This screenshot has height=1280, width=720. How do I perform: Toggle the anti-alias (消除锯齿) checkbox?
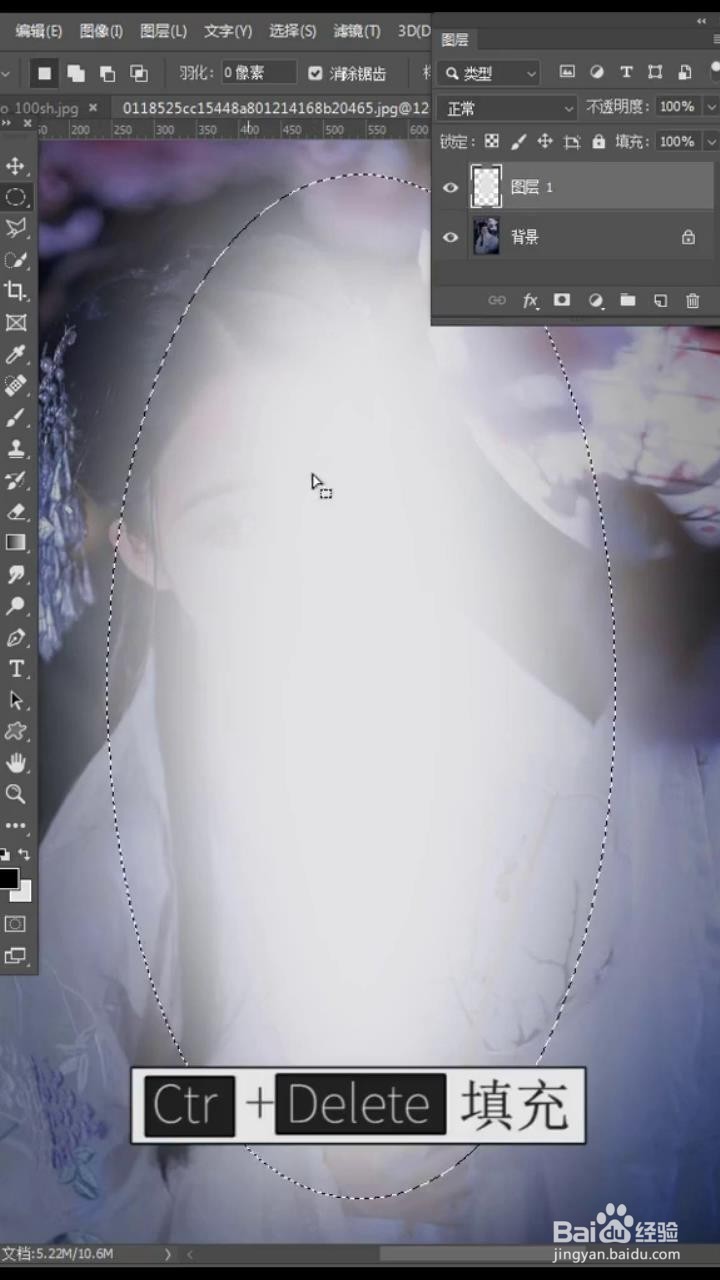click(316, 73)
